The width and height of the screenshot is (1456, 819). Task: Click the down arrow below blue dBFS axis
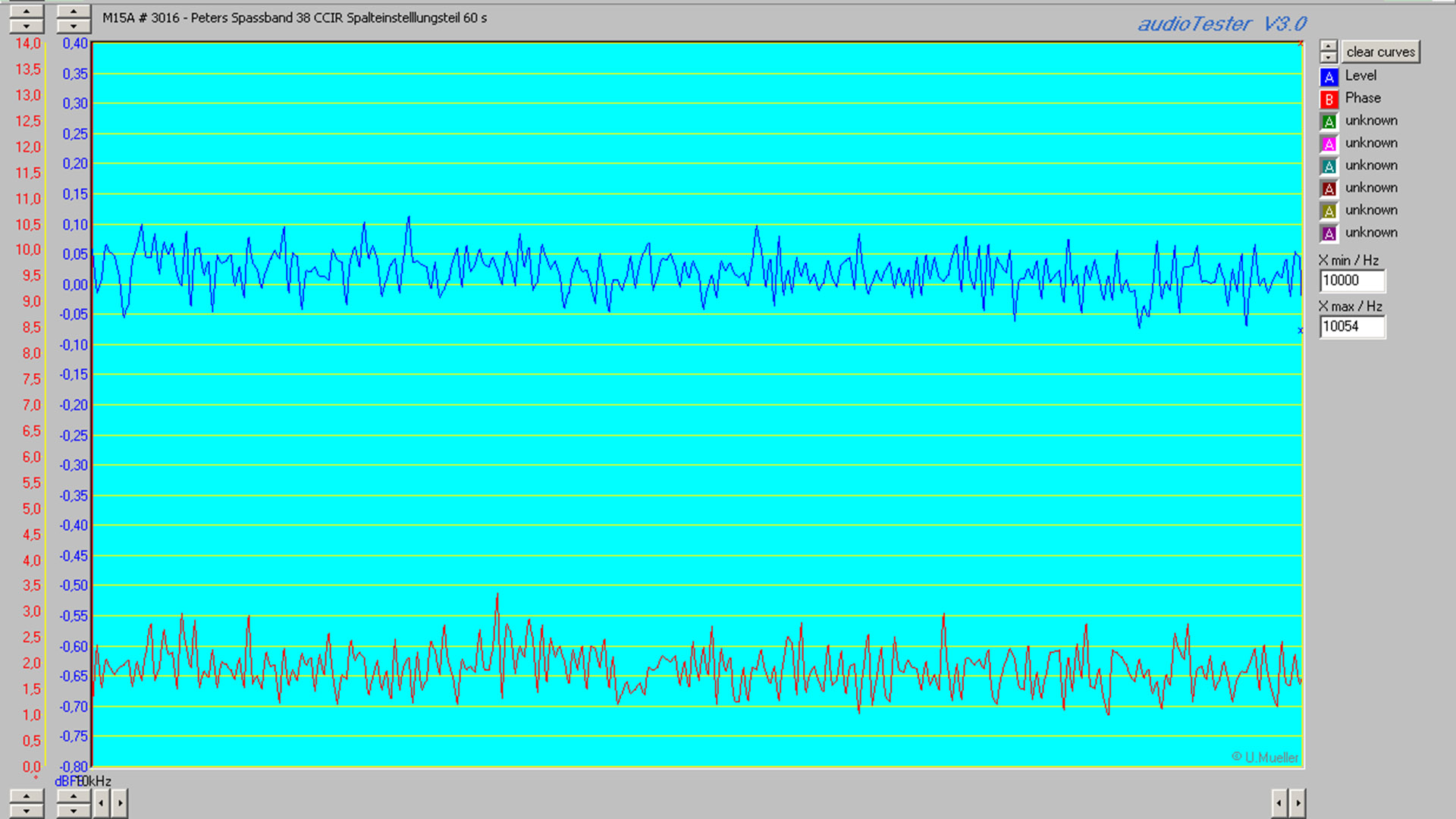click(x=73, y=811)
